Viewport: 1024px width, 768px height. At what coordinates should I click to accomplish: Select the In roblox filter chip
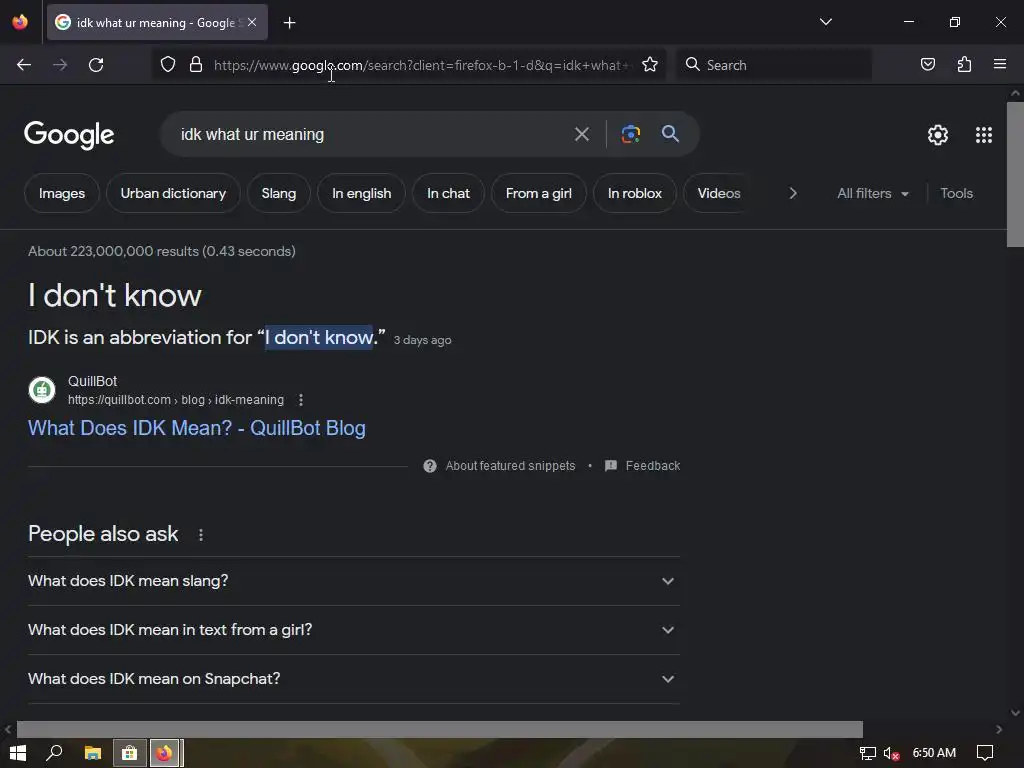coord(635,193)
